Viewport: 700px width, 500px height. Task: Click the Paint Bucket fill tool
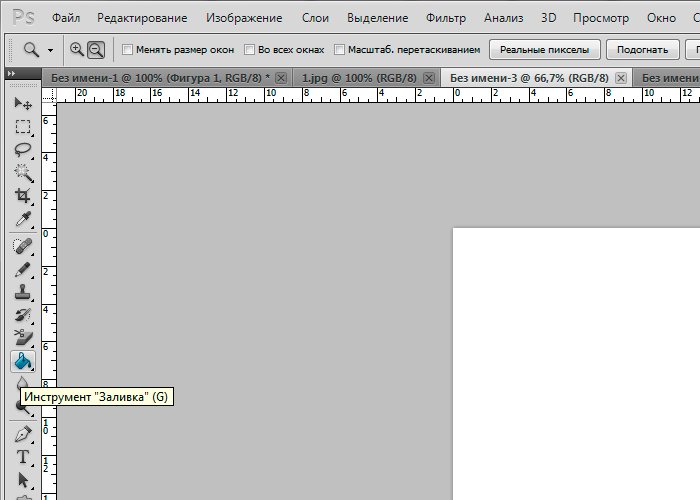click(22, 361)
